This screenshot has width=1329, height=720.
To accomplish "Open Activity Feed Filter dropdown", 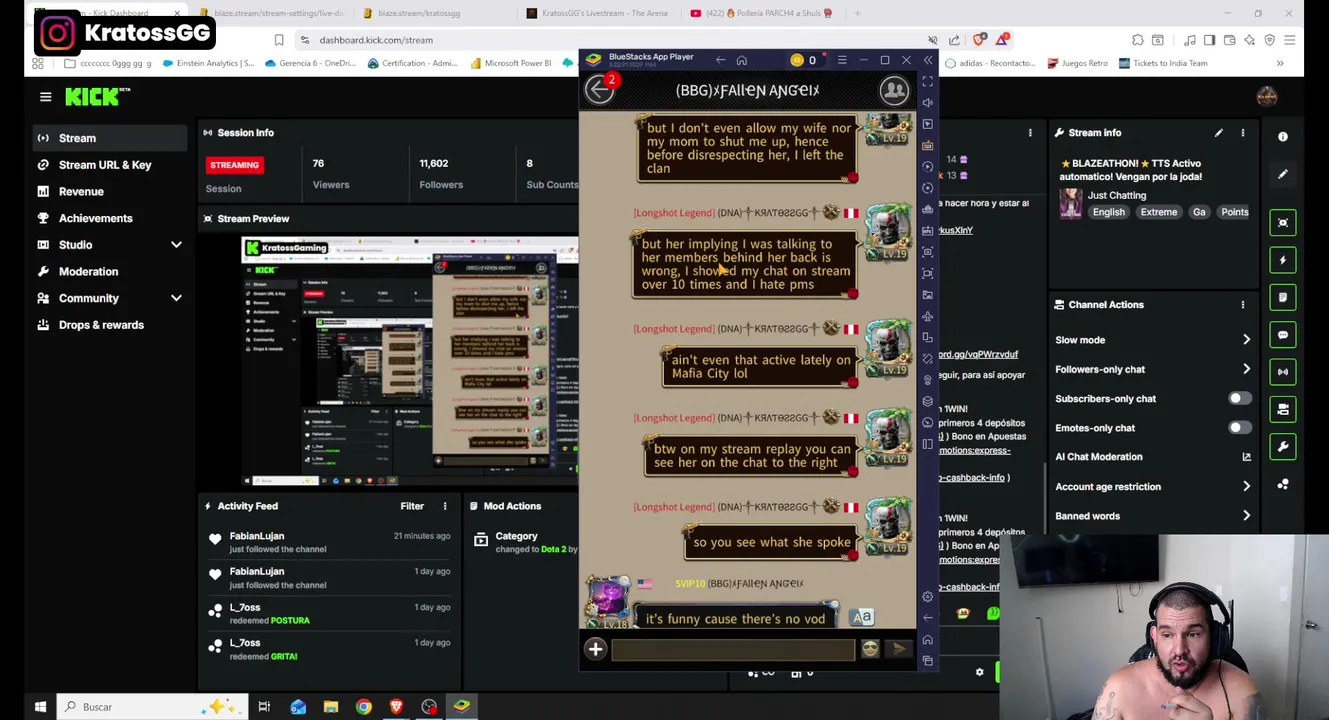I will (412, 506).
